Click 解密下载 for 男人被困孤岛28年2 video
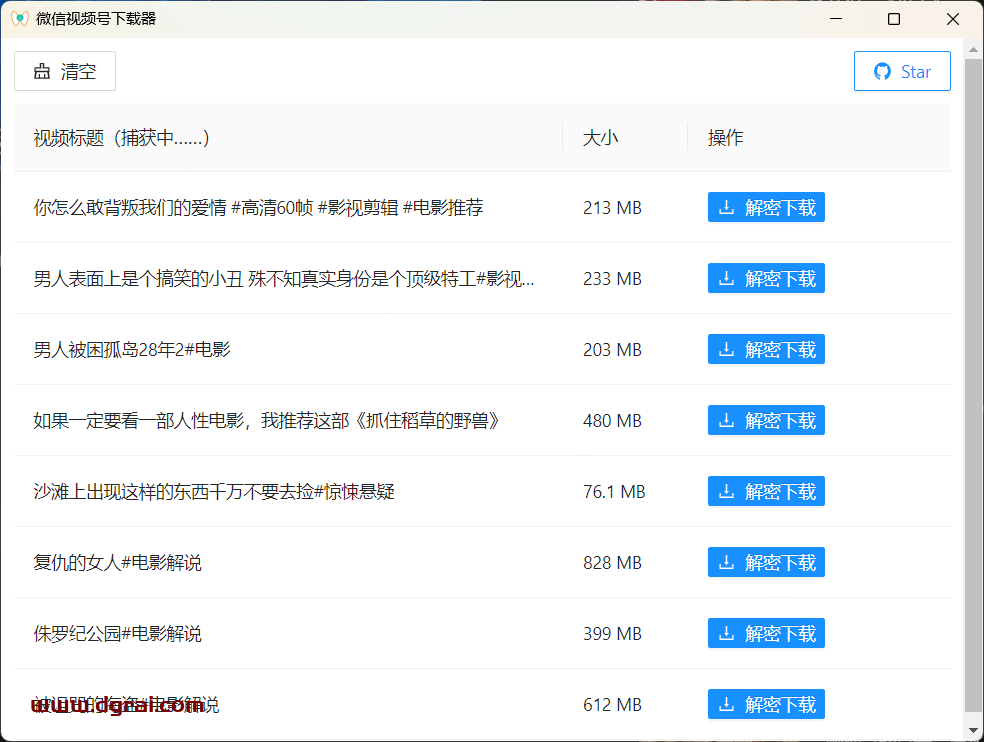The image size is (984, 742). point(766,349)
